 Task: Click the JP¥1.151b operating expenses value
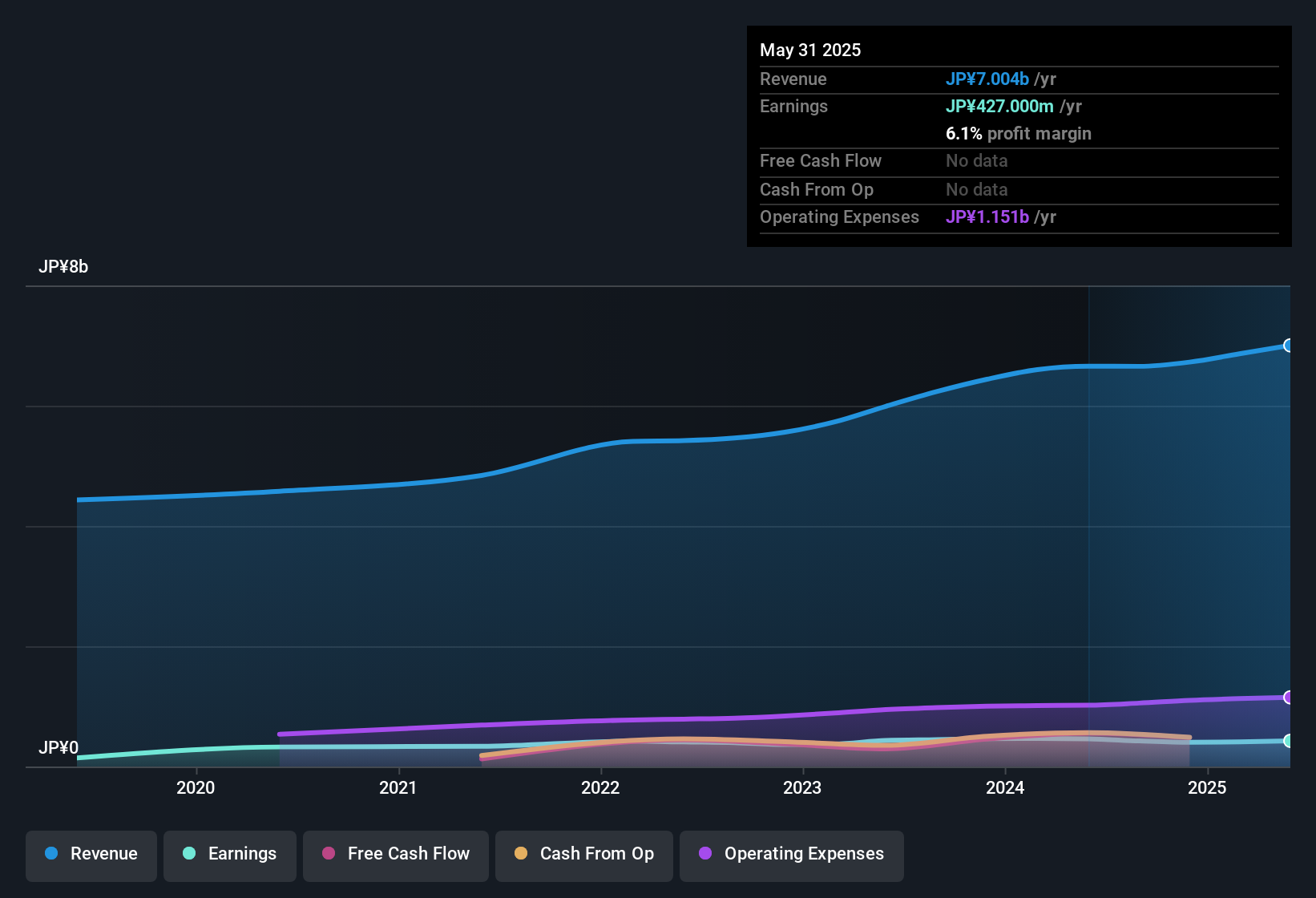pos(987,216)
